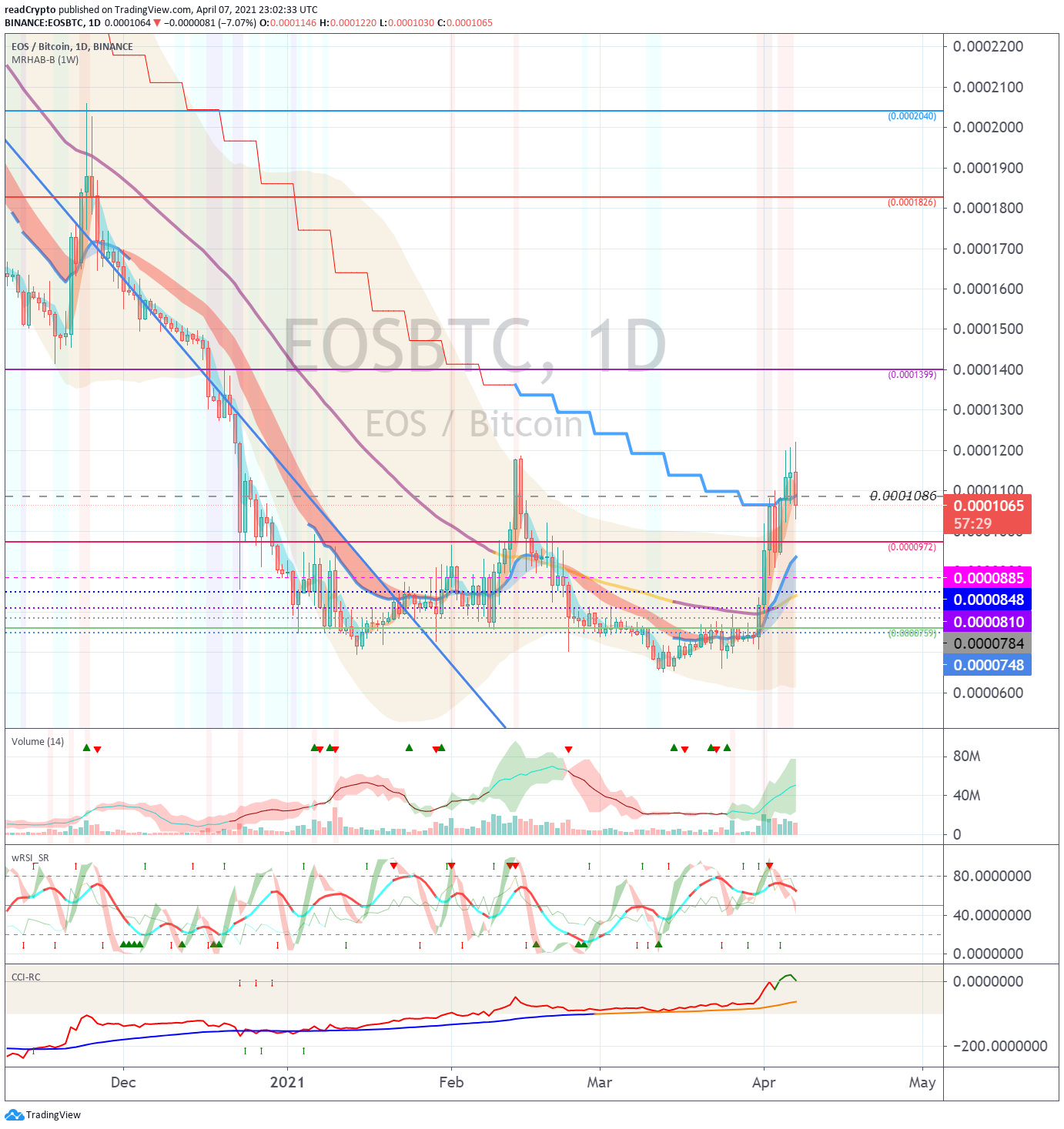1064x1129 pixels.
Task: Click the red down-triangle change indicator in header
Action: pyautogui.click(x=157, y=23)
